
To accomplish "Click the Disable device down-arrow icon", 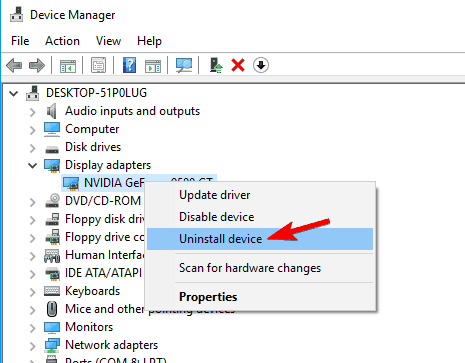I will point(261,65).
